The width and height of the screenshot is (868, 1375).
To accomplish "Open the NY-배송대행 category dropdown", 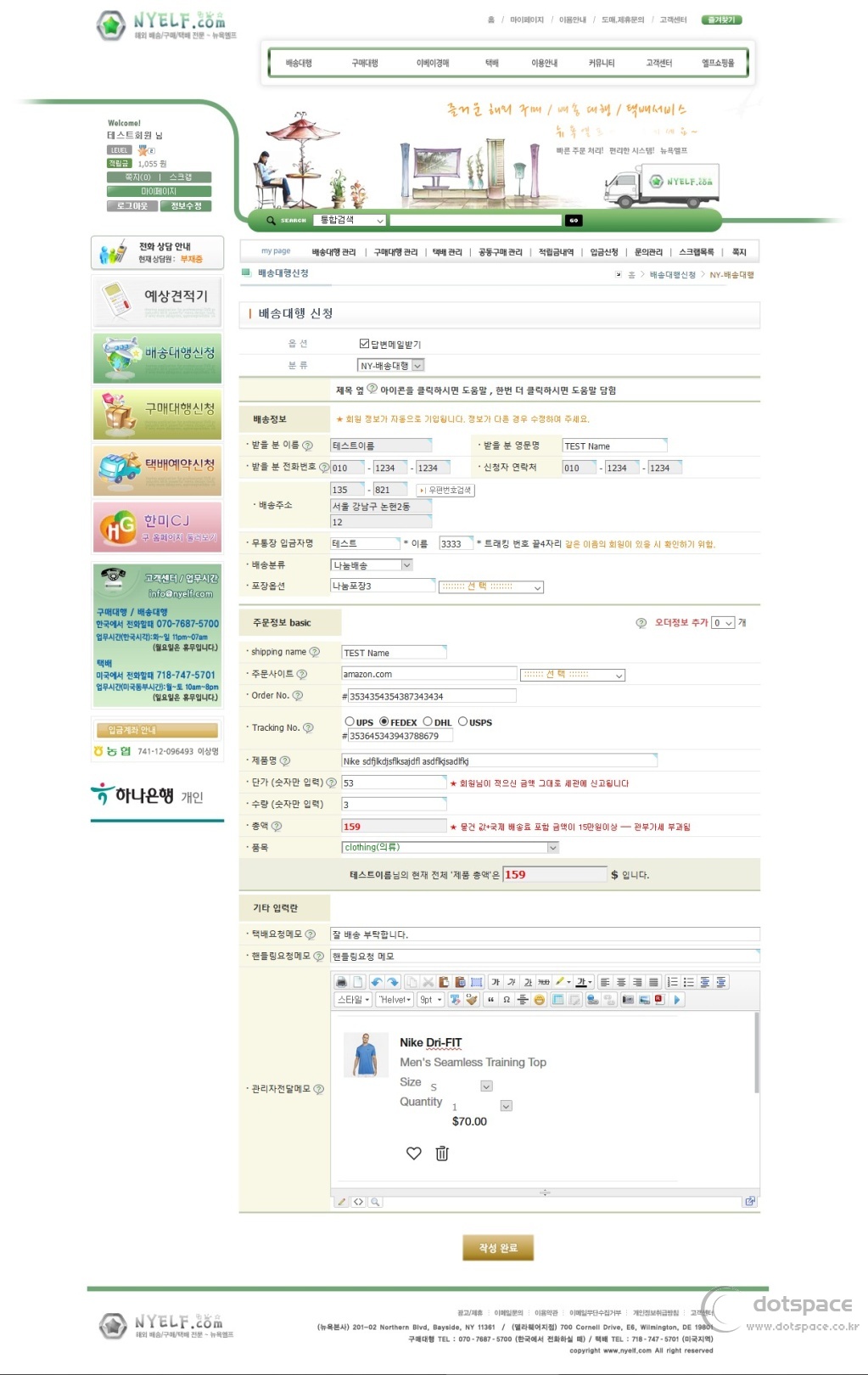I will [x=390, y=366].
